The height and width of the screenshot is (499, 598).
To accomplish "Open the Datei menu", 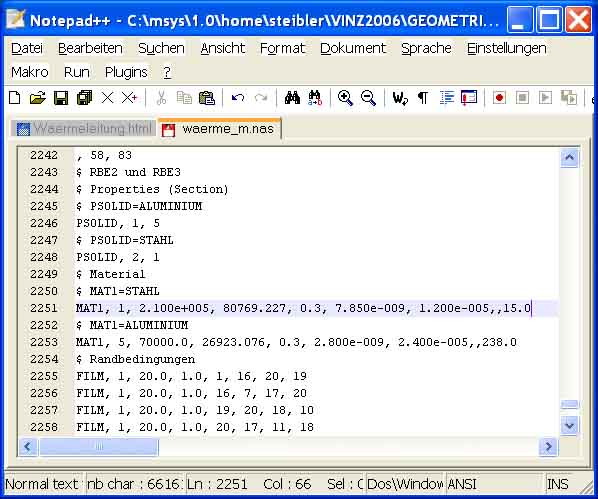I will 27,48.
